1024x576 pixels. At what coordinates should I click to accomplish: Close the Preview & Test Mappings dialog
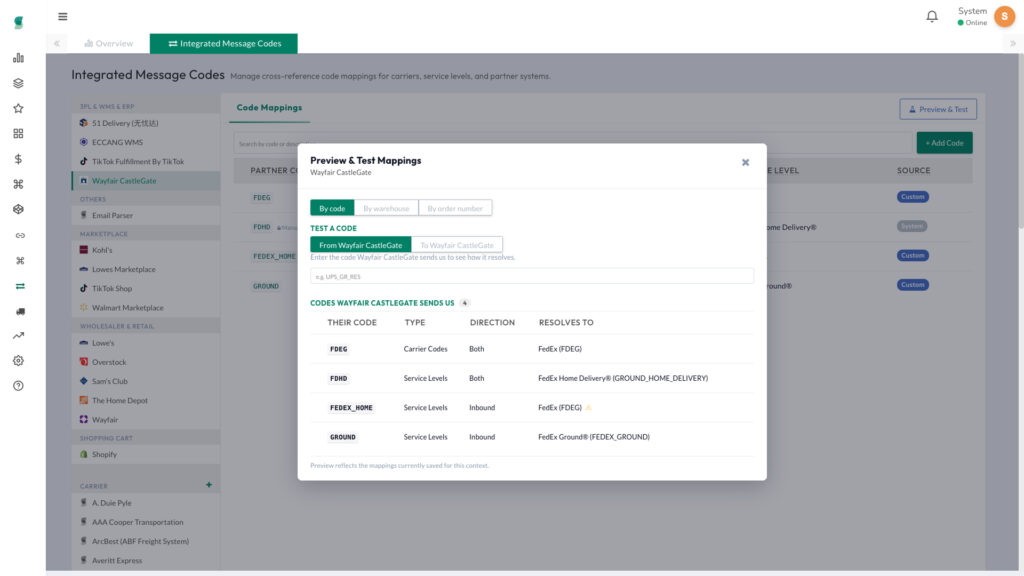click(x=745, y=163)
